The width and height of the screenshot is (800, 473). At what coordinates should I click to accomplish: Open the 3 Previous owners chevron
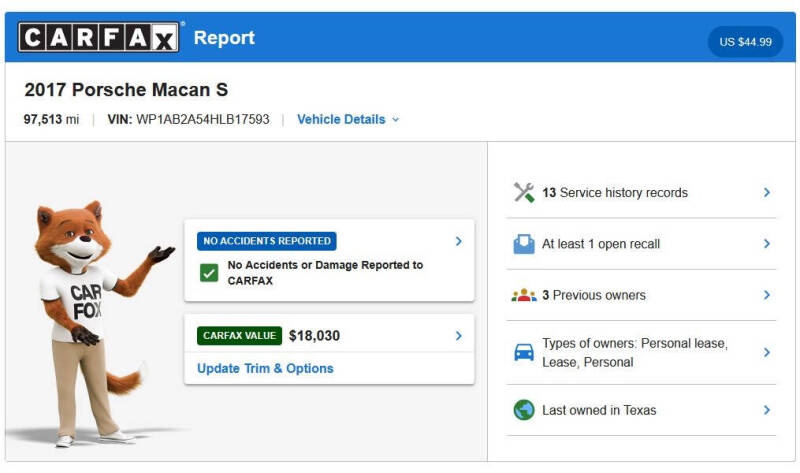point(766,295)
